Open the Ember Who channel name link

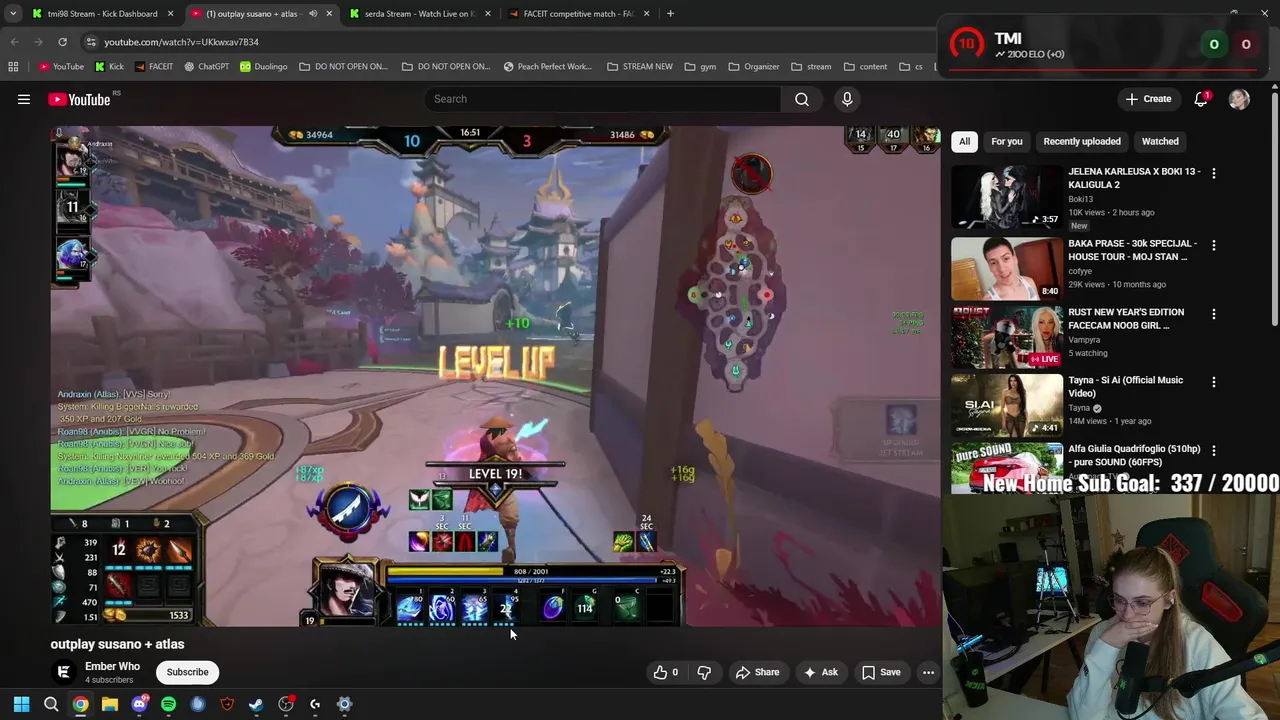(112, 666)
